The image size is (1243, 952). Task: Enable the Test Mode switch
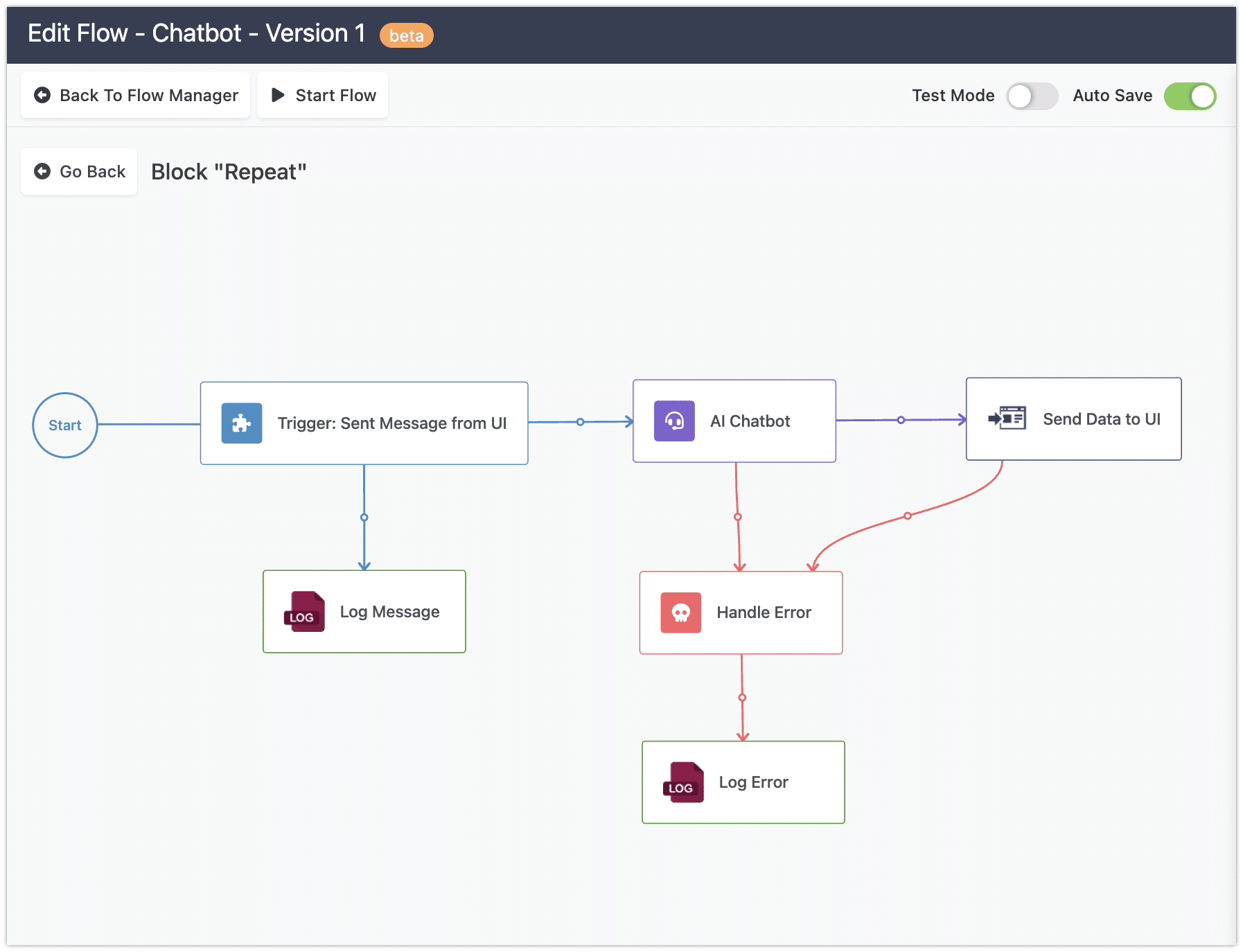1031,96
